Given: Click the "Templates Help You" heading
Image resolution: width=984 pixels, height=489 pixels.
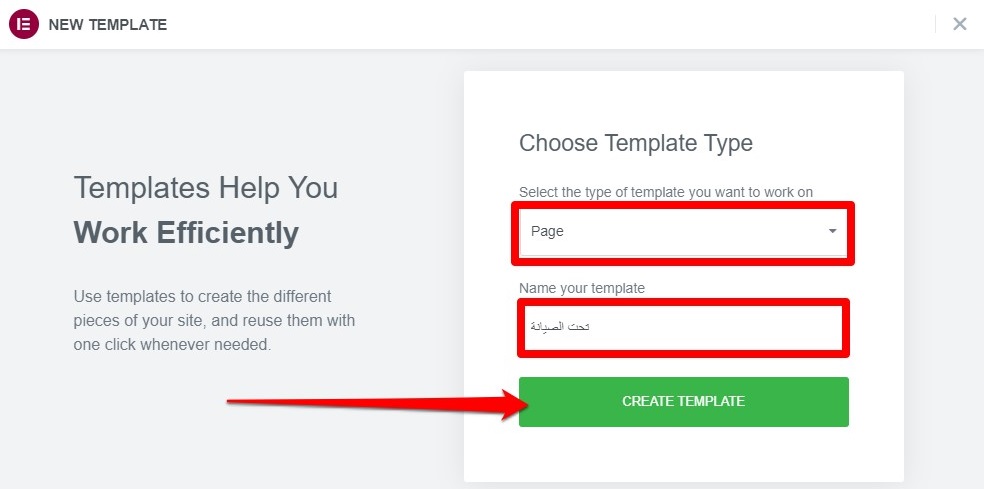Looking at the screenshot, I should 206,188.
